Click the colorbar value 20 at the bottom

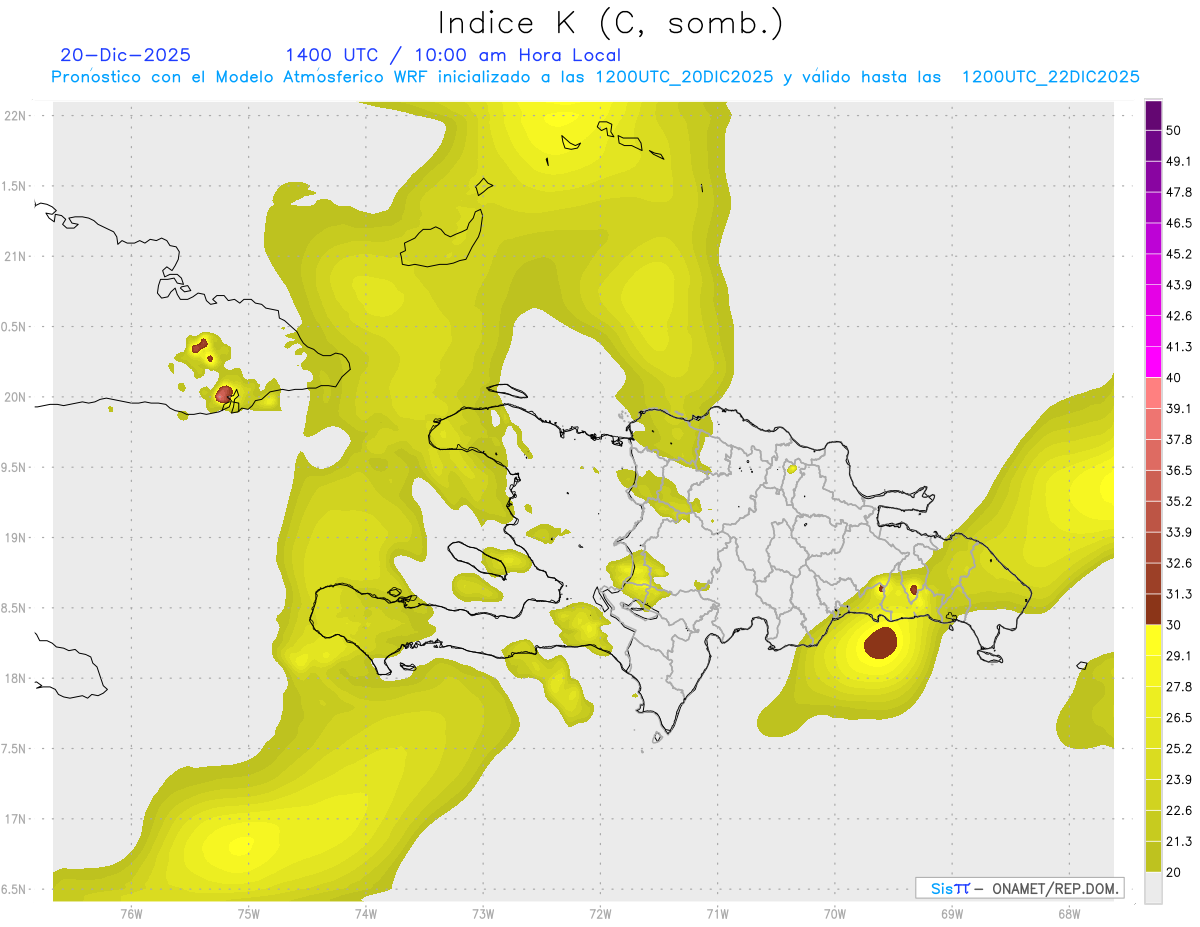(x=1173, y=872)
